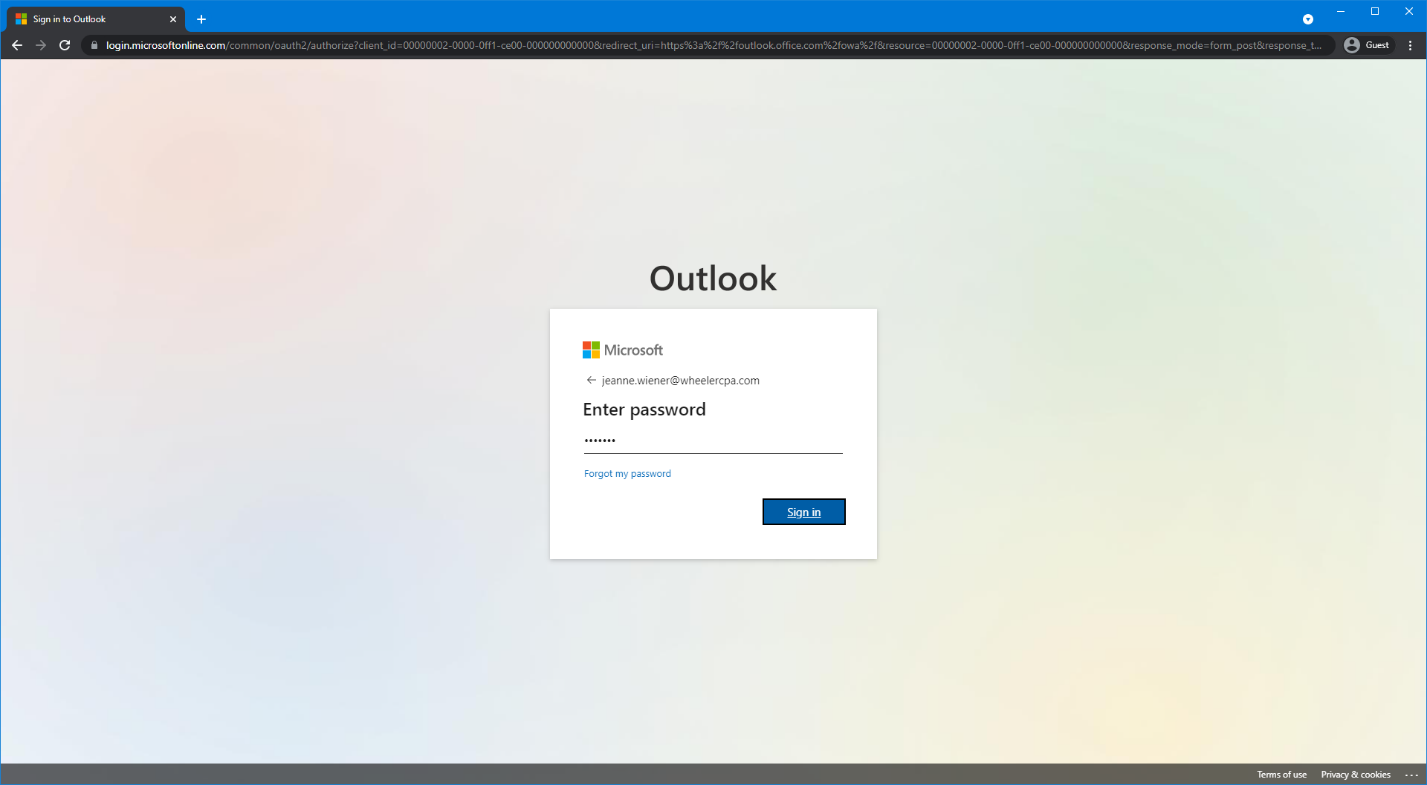Screen dimensions: 1427x785
Task: Open the Forgot my password link
Action: (627, 474)
